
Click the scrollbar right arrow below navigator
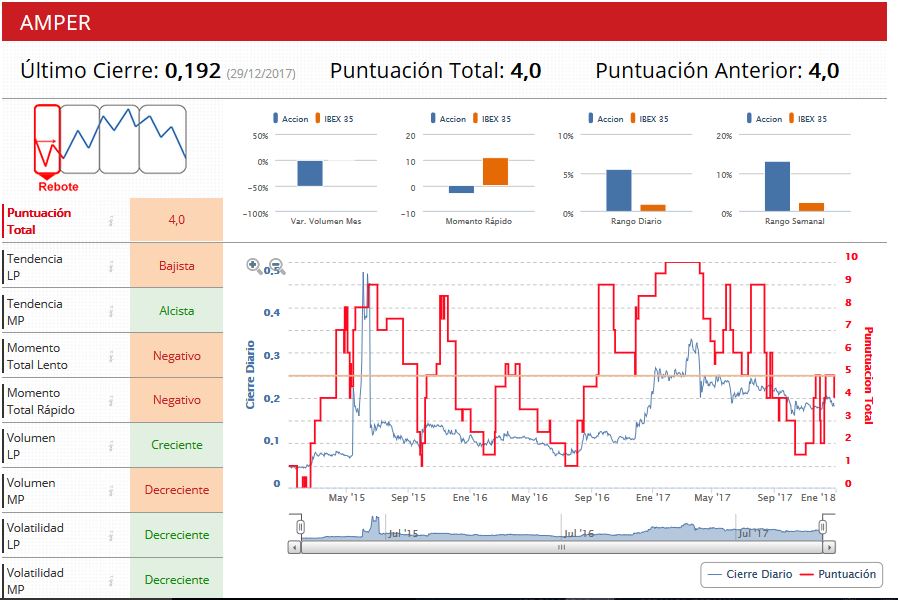[829, 547]
